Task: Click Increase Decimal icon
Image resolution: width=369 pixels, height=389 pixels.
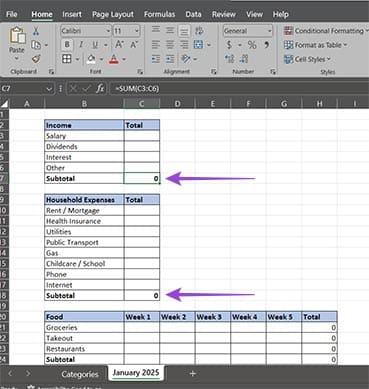Action: click(229, 59)
